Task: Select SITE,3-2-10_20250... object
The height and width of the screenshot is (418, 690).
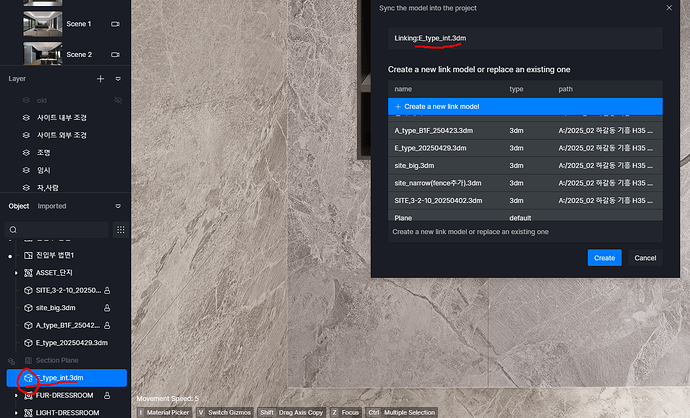Action: 68,290
